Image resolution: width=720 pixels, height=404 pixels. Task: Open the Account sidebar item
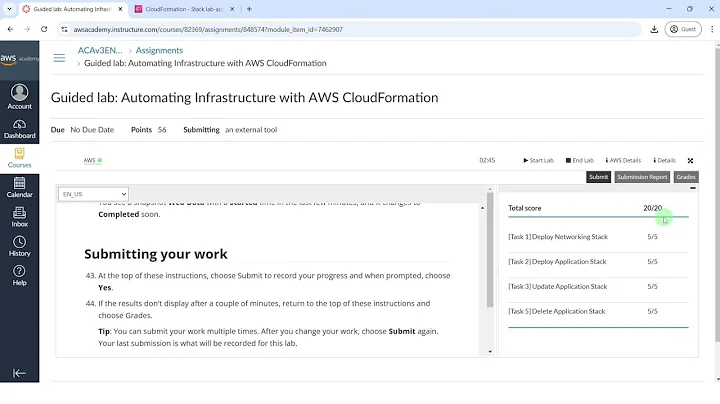pos(19,97)
